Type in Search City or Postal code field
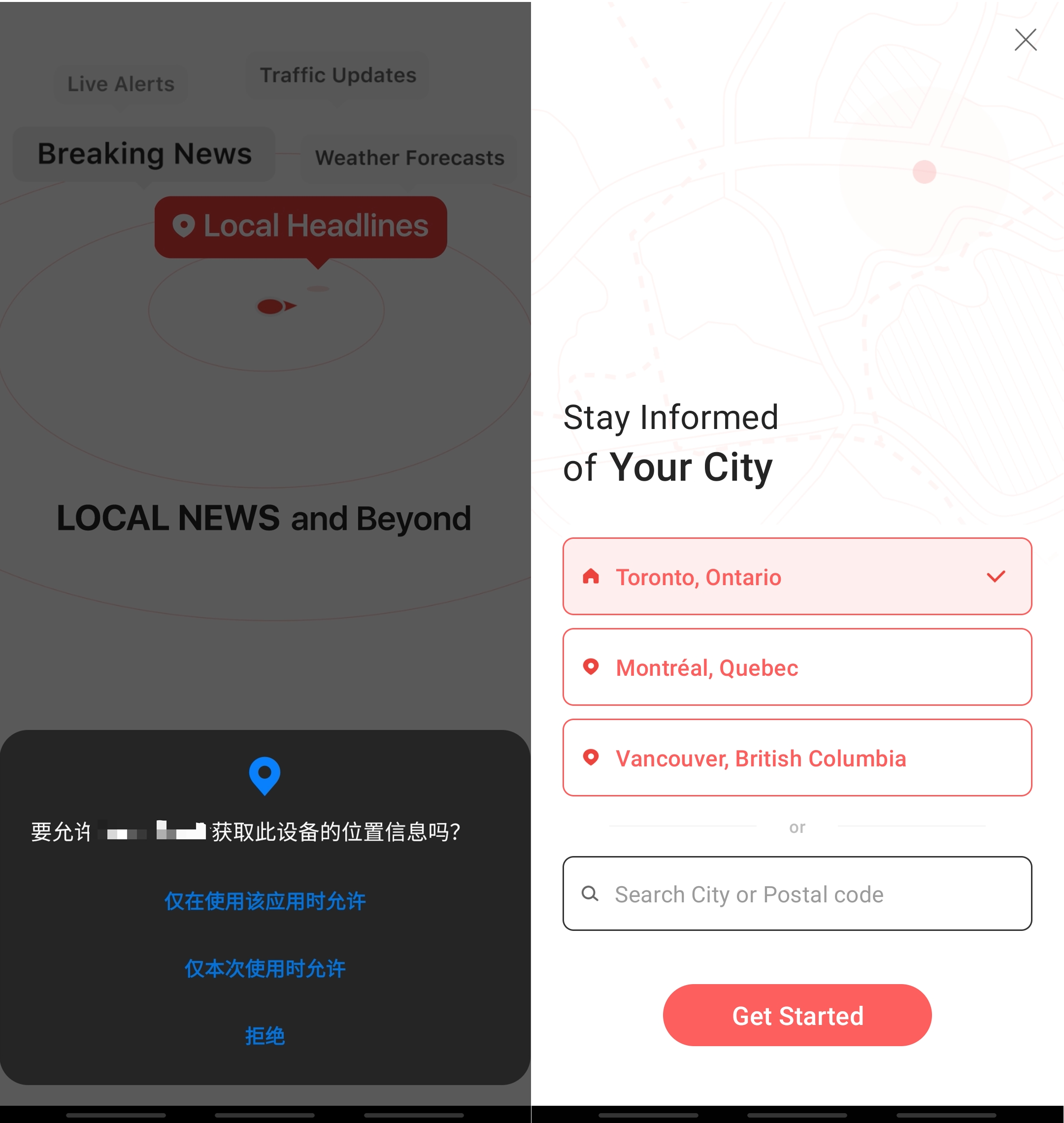The image size is (1064, 1123). point(797,893)
